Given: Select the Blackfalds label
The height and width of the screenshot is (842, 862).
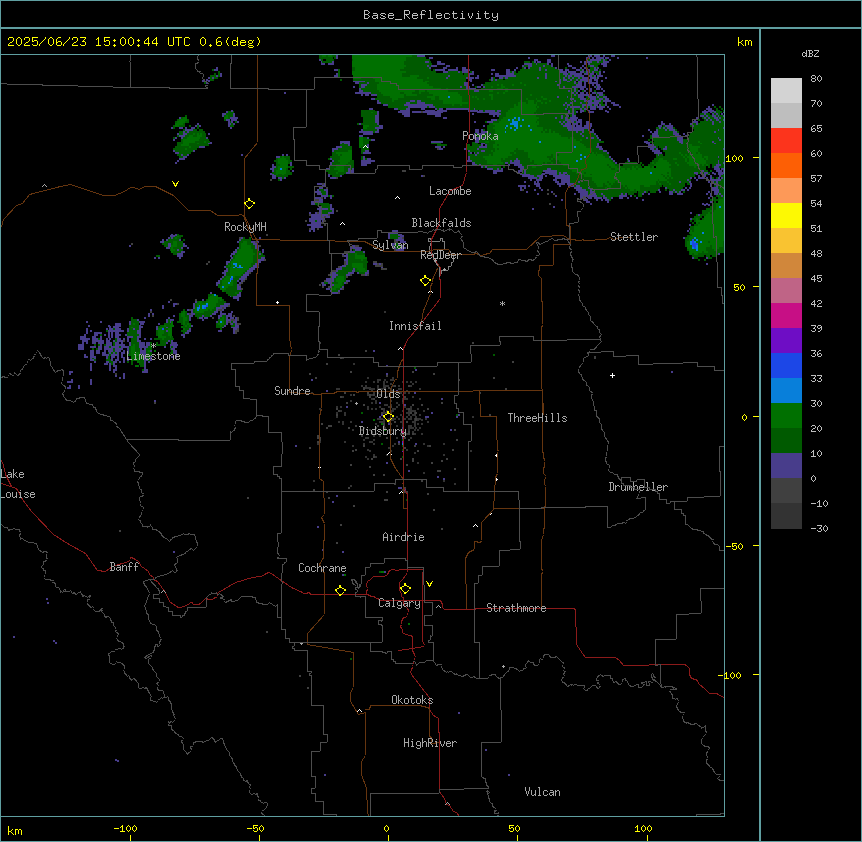Looking at the screenshot, I should coord(441,223).
